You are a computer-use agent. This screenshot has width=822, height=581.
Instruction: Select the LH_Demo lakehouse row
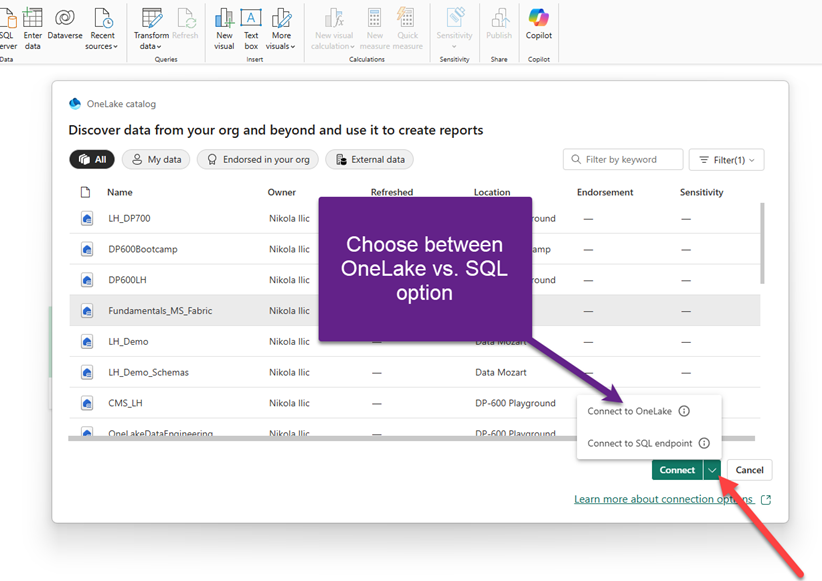tap(415, 341)
